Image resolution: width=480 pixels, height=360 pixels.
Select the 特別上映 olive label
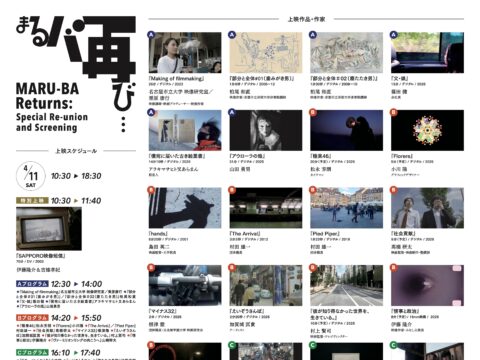32,201
